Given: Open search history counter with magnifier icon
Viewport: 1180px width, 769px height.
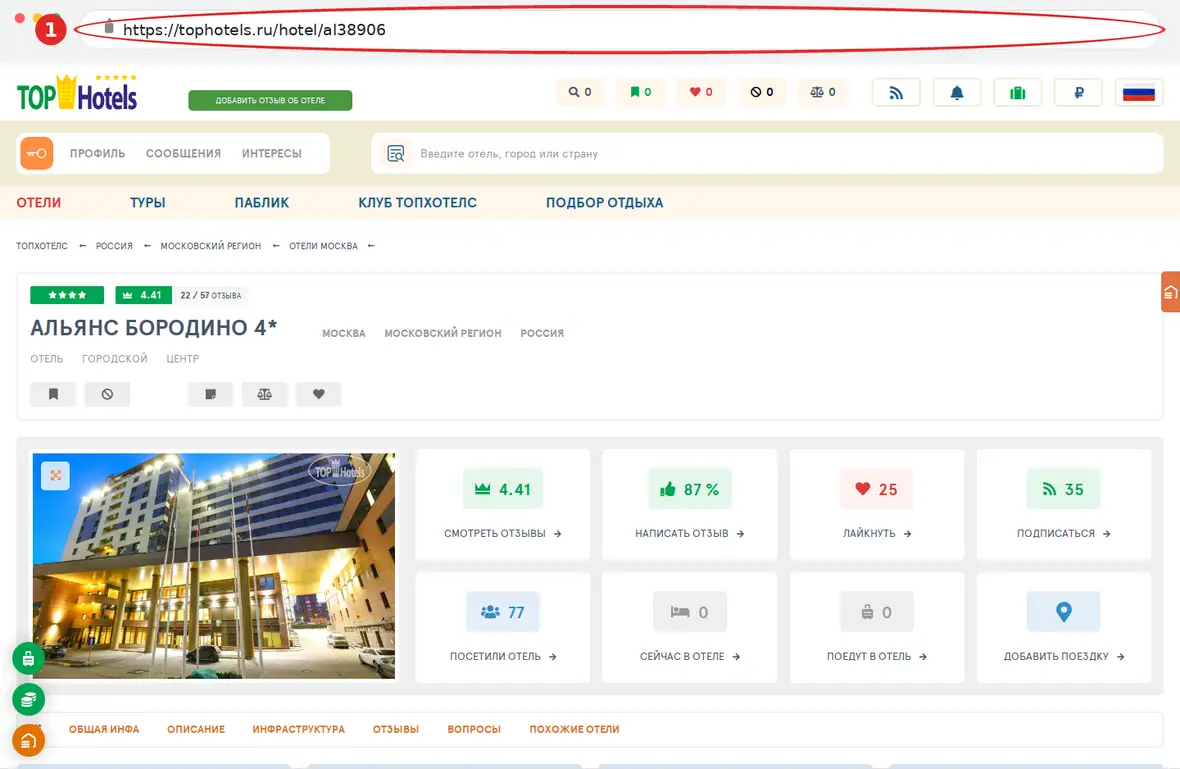Looking at the screenshot, I should [x=579, y=92].
